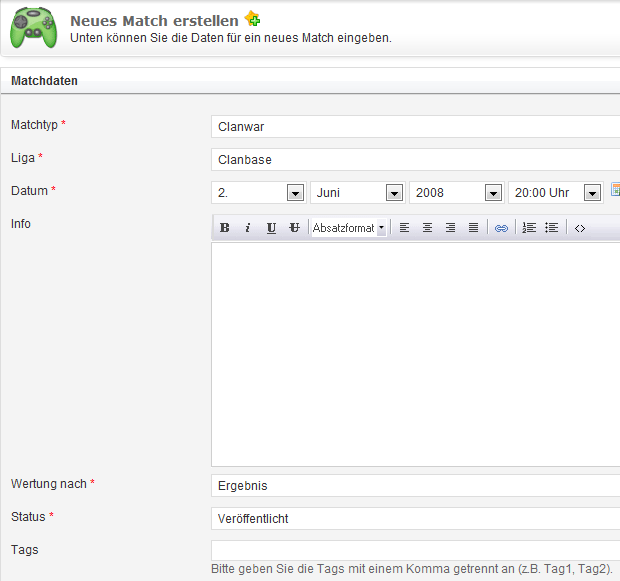
Task: Open the Status select showing Veröffentlicht
Action: coord(416,519)
